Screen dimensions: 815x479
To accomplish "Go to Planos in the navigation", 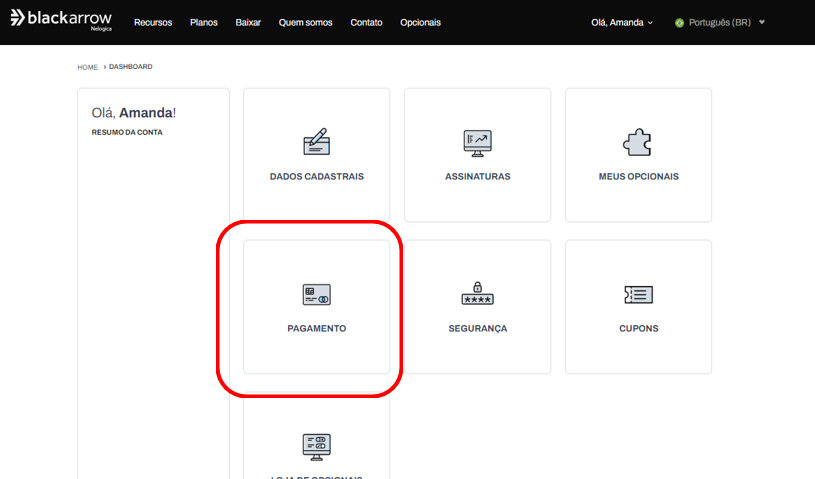I will [204, 22].
